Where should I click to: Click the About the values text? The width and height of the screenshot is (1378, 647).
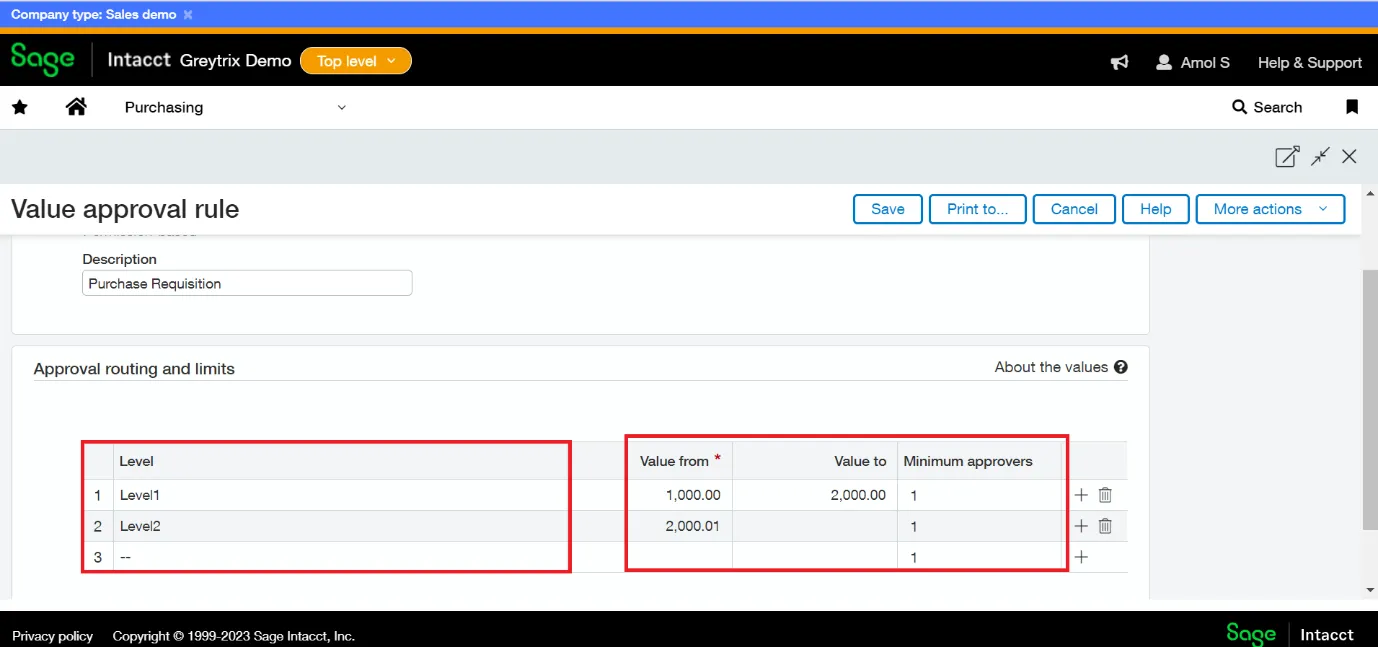[1051, 367]
